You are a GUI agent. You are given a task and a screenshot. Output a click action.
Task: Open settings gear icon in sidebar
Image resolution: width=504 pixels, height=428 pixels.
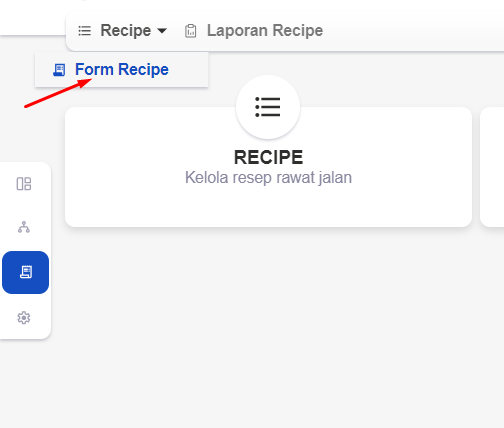[24, 318]
